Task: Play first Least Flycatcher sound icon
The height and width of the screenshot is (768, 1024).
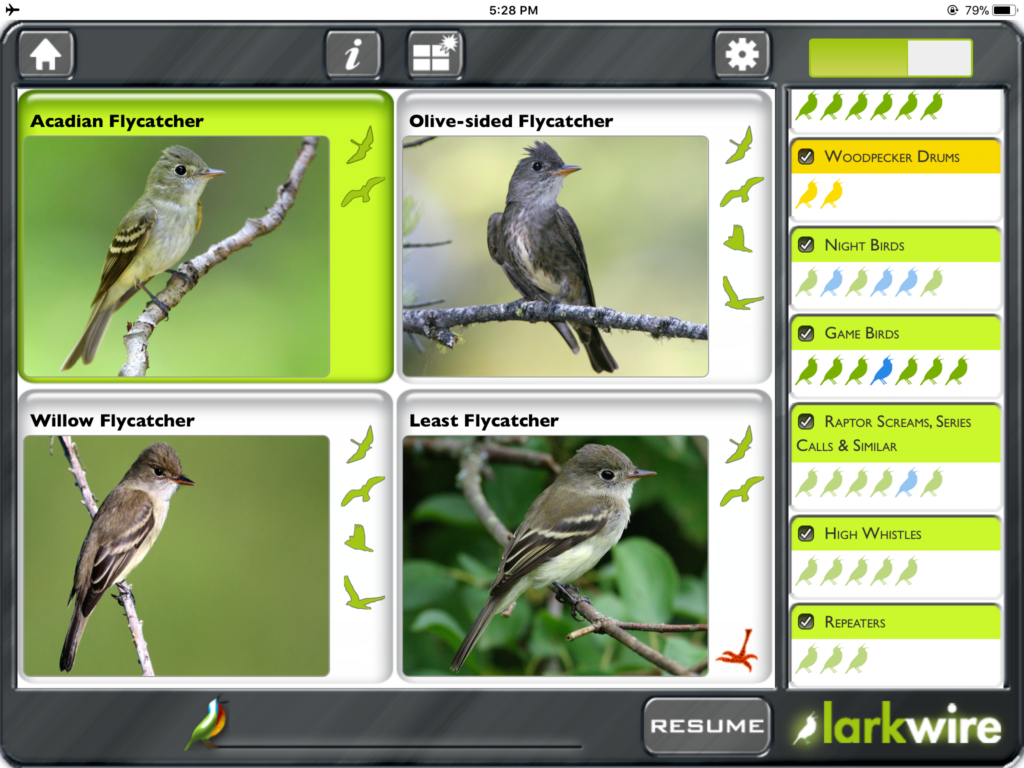Action: pyautogui.click(x=740, y=445)
